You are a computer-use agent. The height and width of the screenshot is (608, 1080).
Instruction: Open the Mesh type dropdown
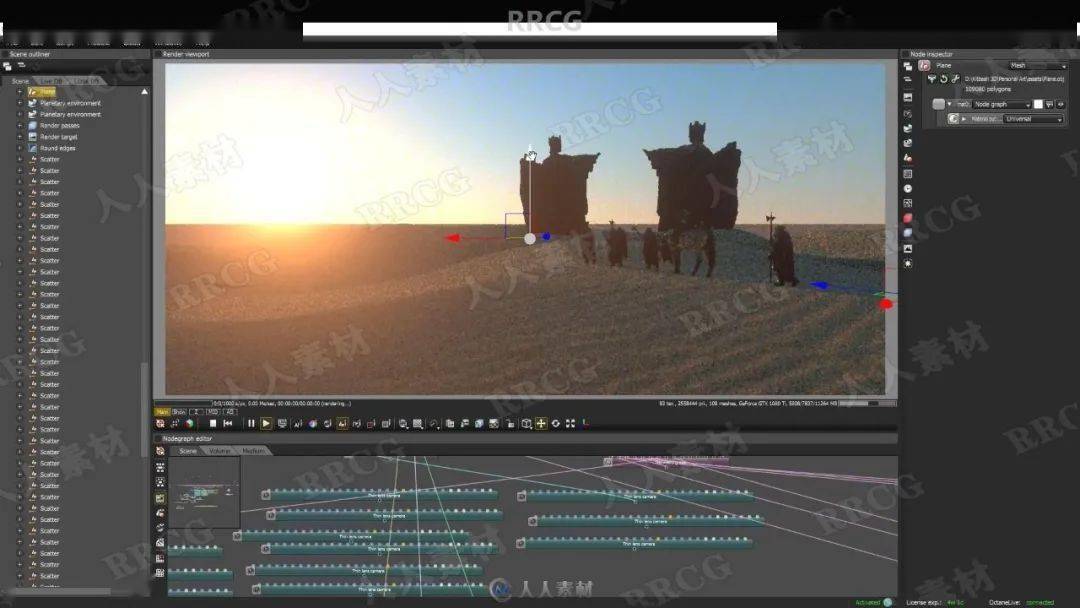(1037, 65)
